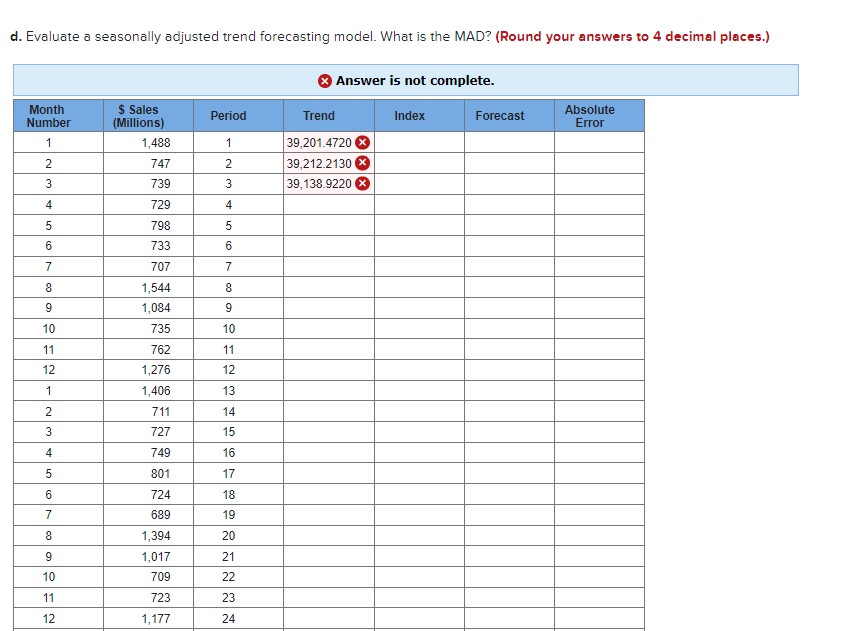843x631 pixels.
Task: Click the empty Trend cell for period 4
Action: tap(329, 205)
